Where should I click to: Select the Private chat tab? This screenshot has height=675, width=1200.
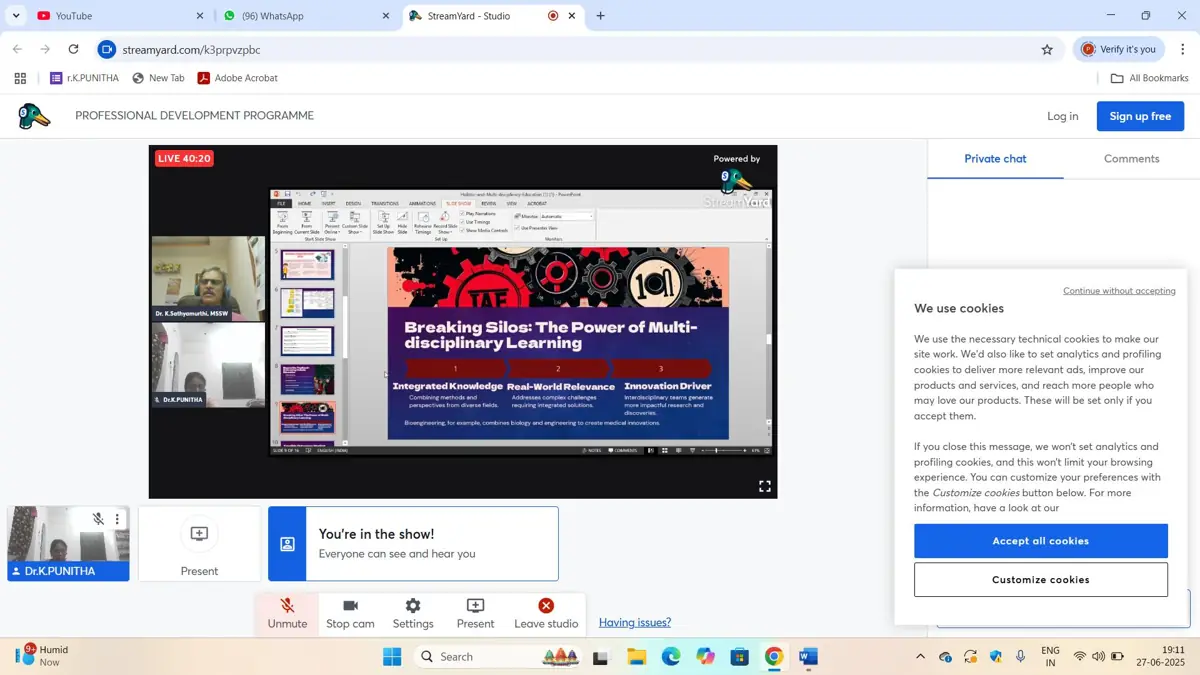coord(995,159)
